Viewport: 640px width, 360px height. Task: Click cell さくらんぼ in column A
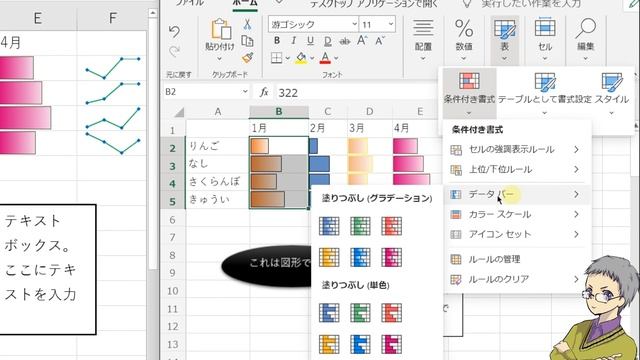click(x=218, y=182)
